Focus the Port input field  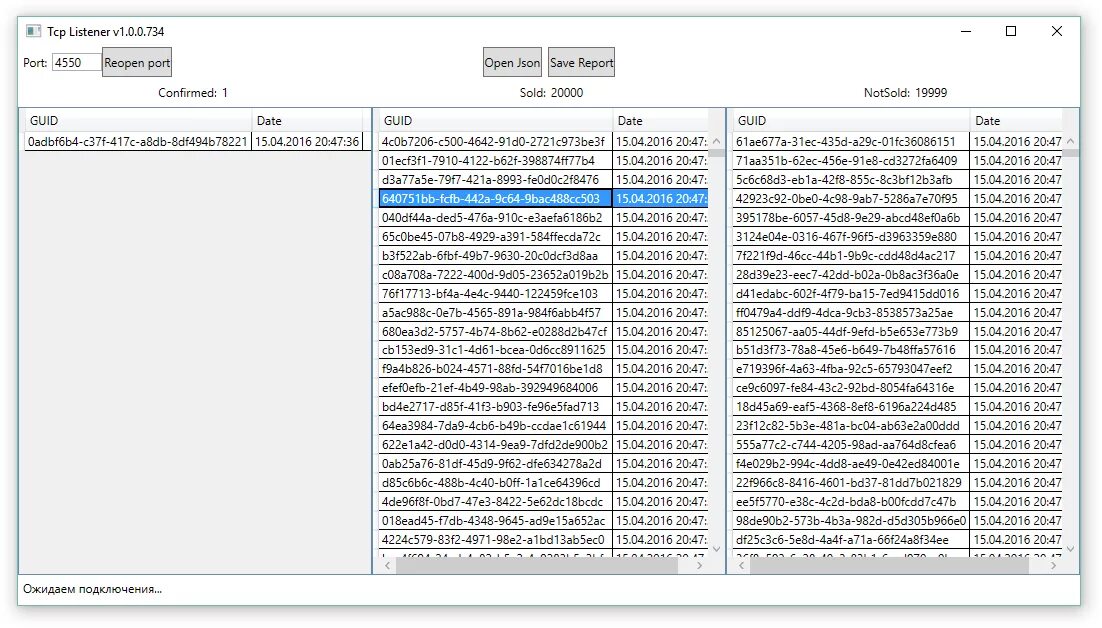pyautogui.click(x=77, y=63)
